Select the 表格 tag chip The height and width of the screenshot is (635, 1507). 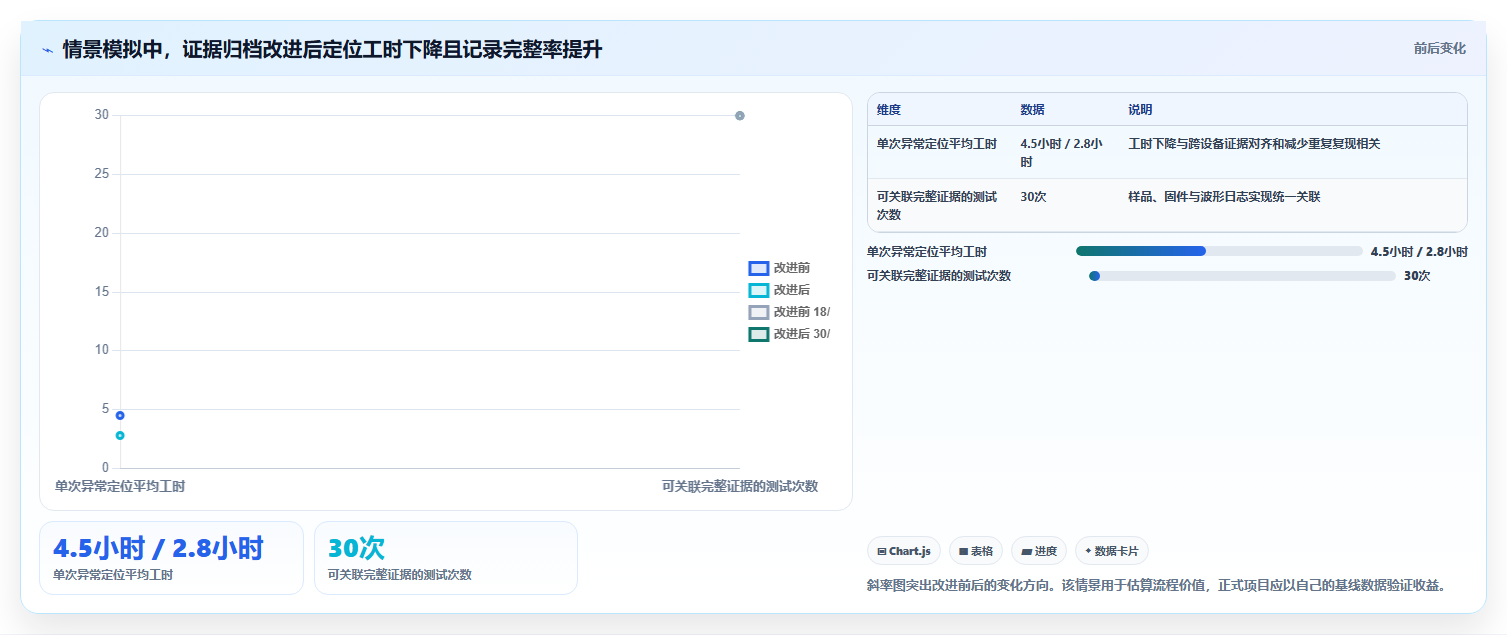(x=976, y=551)
